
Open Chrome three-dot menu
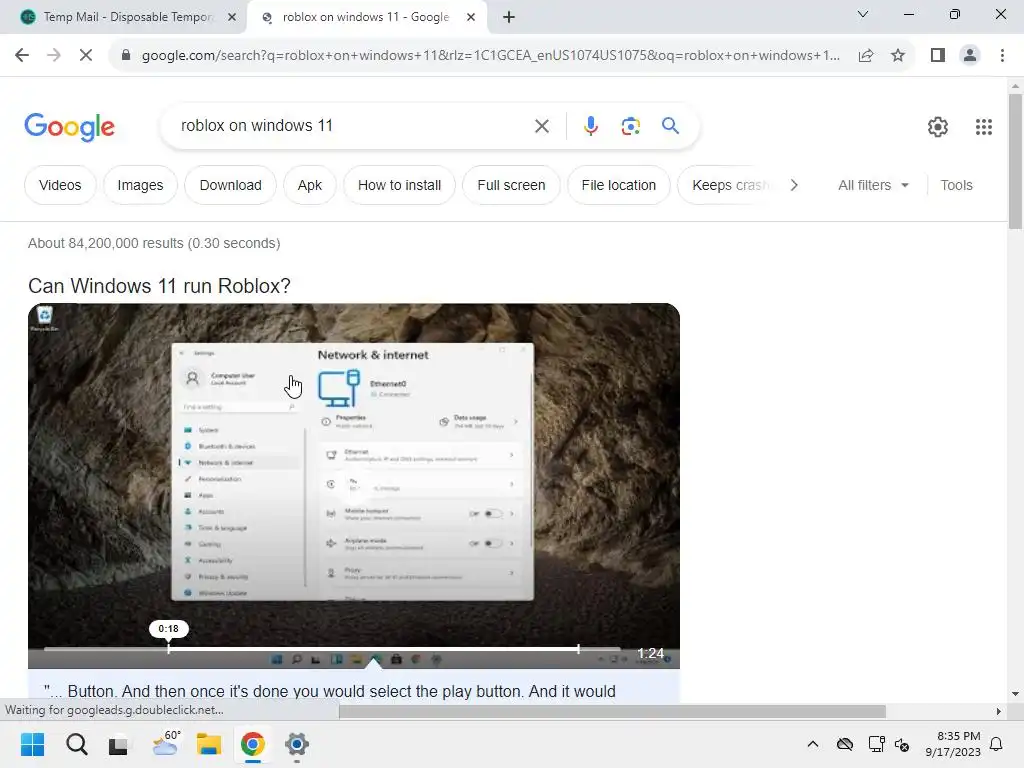click(1002, 56)
